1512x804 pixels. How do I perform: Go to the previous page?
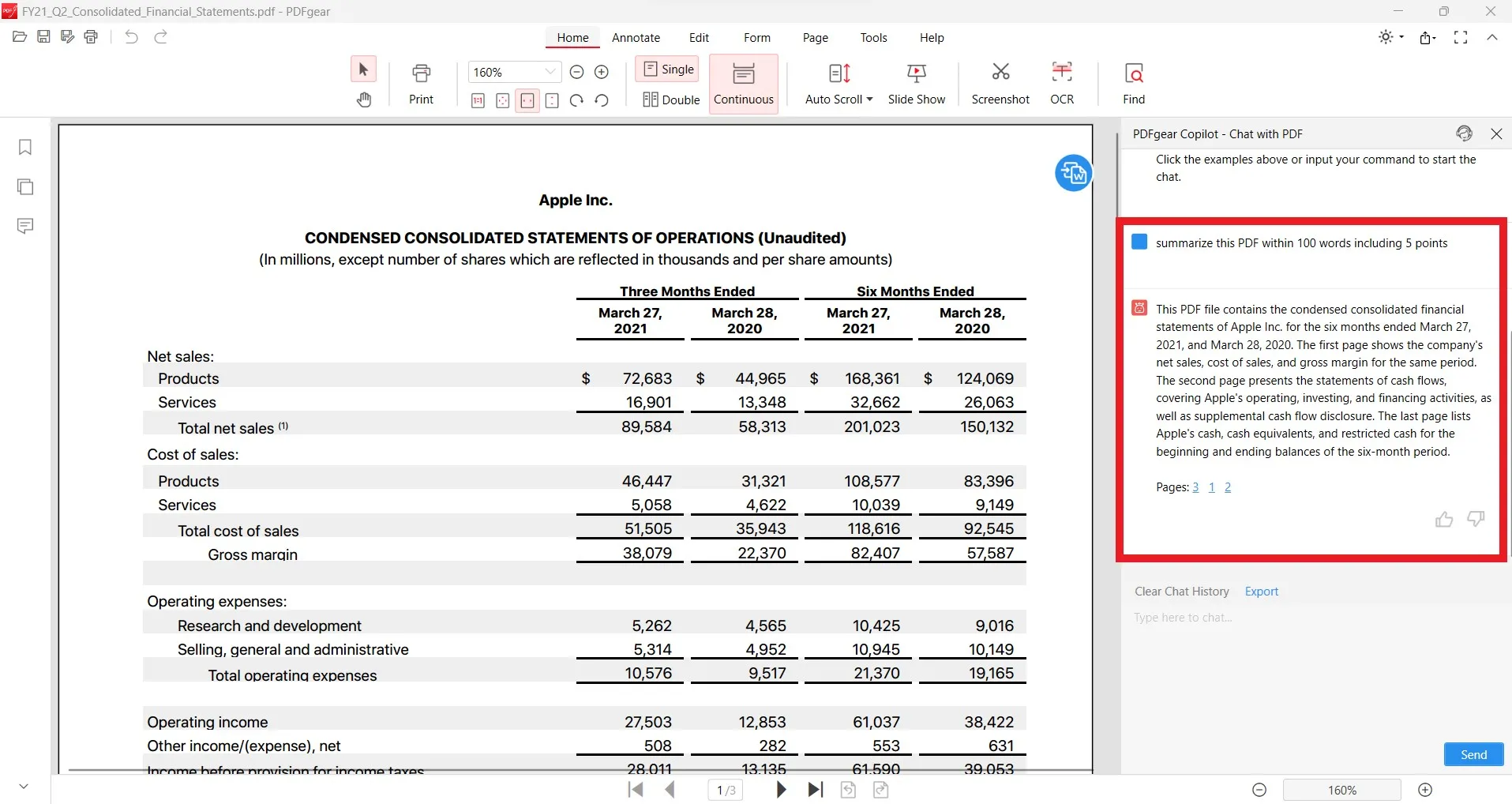point(670,790)
